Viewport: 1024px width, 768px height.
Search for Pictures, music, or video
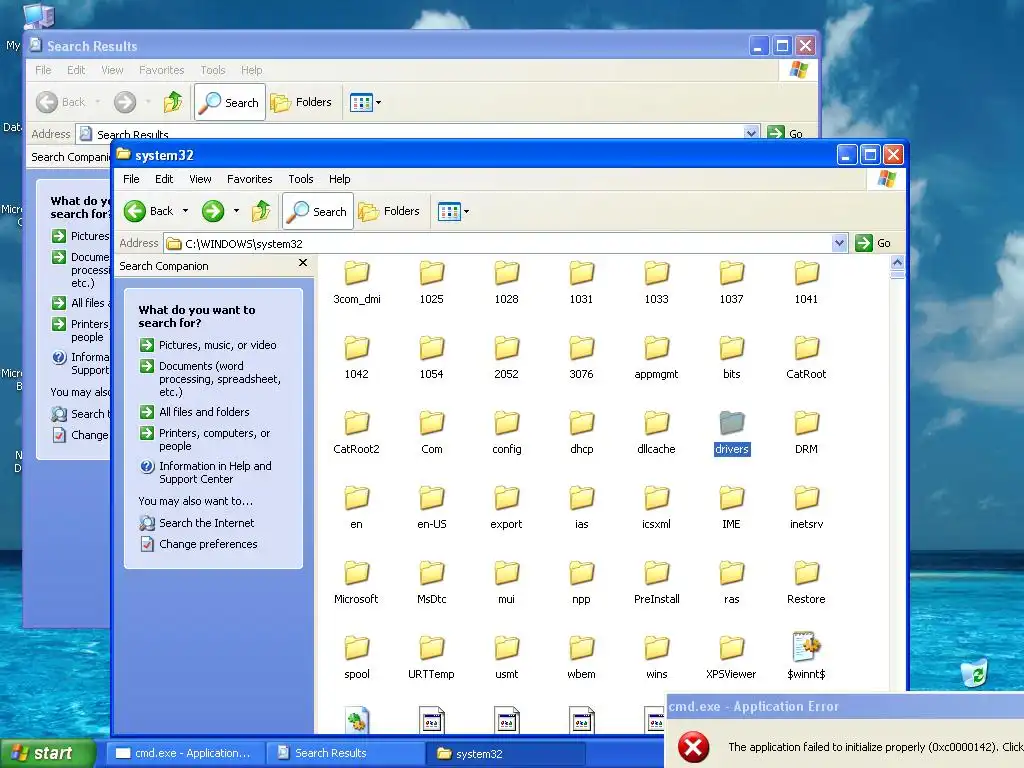[208, 345]
